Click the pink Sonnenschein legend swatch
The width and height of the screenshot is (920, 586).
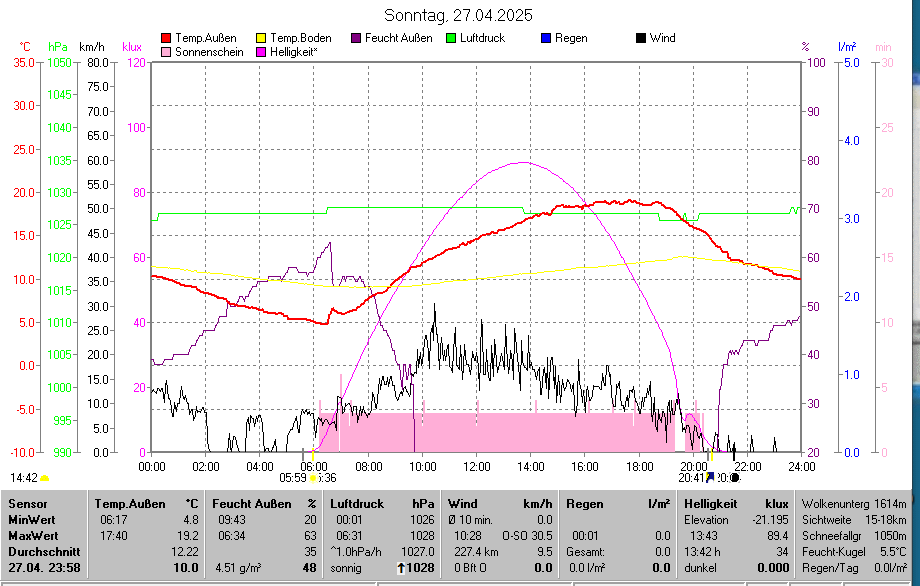click(166, 52)
